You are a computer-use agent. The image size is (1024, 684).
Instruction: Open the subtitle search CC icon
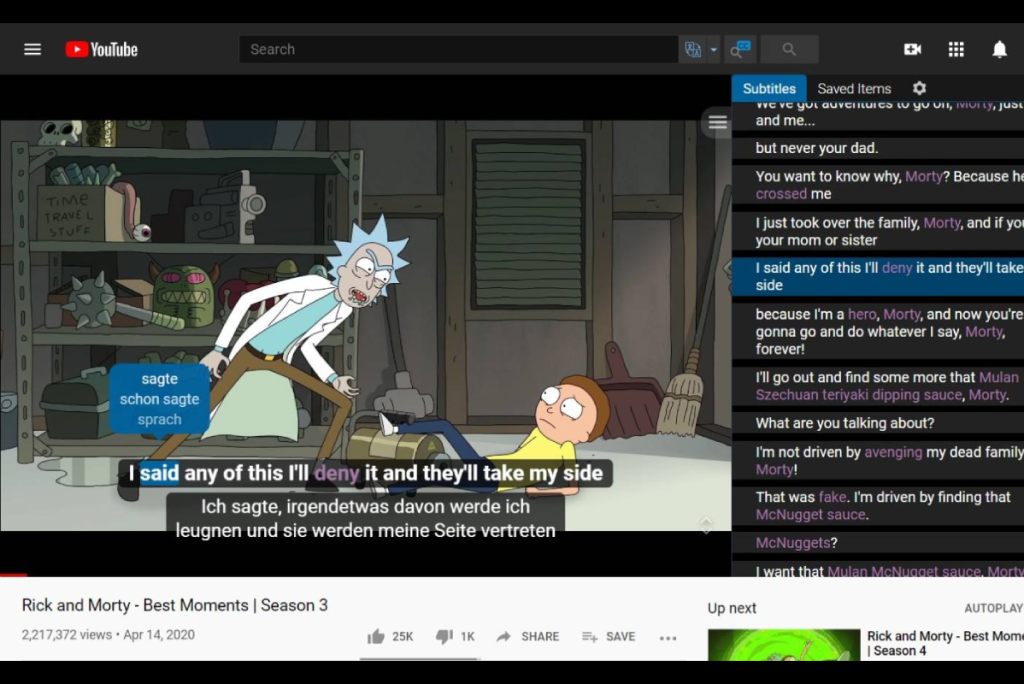740,49
